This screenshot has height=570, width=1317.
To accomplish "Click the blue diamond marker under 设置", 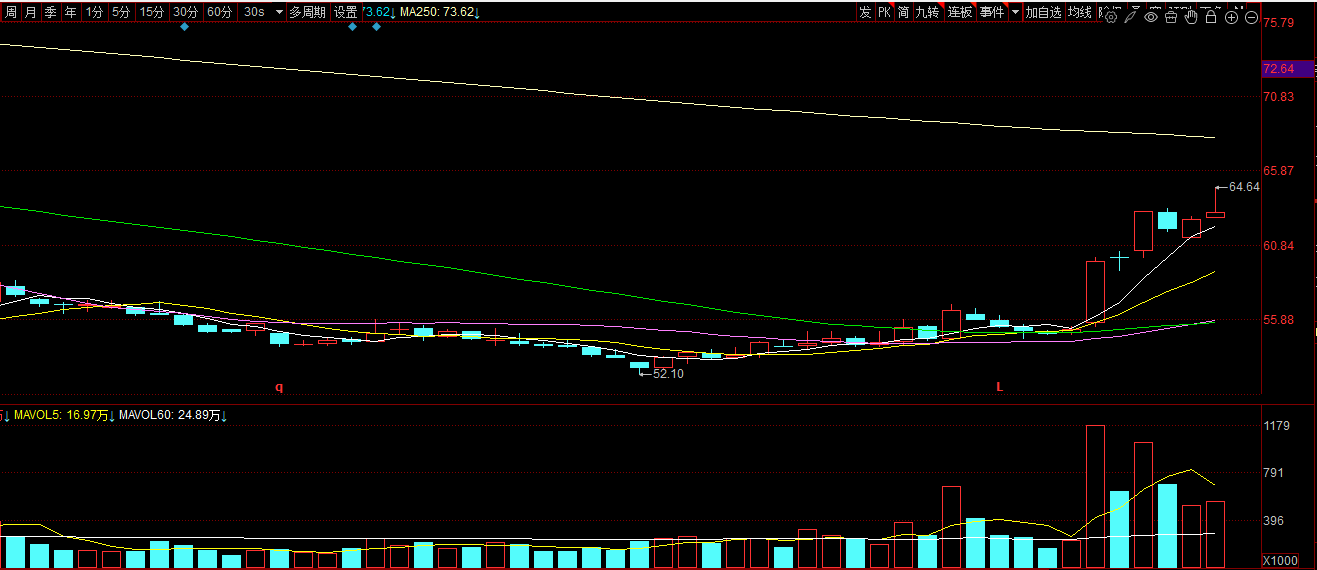I will click(x=352, y=27).
